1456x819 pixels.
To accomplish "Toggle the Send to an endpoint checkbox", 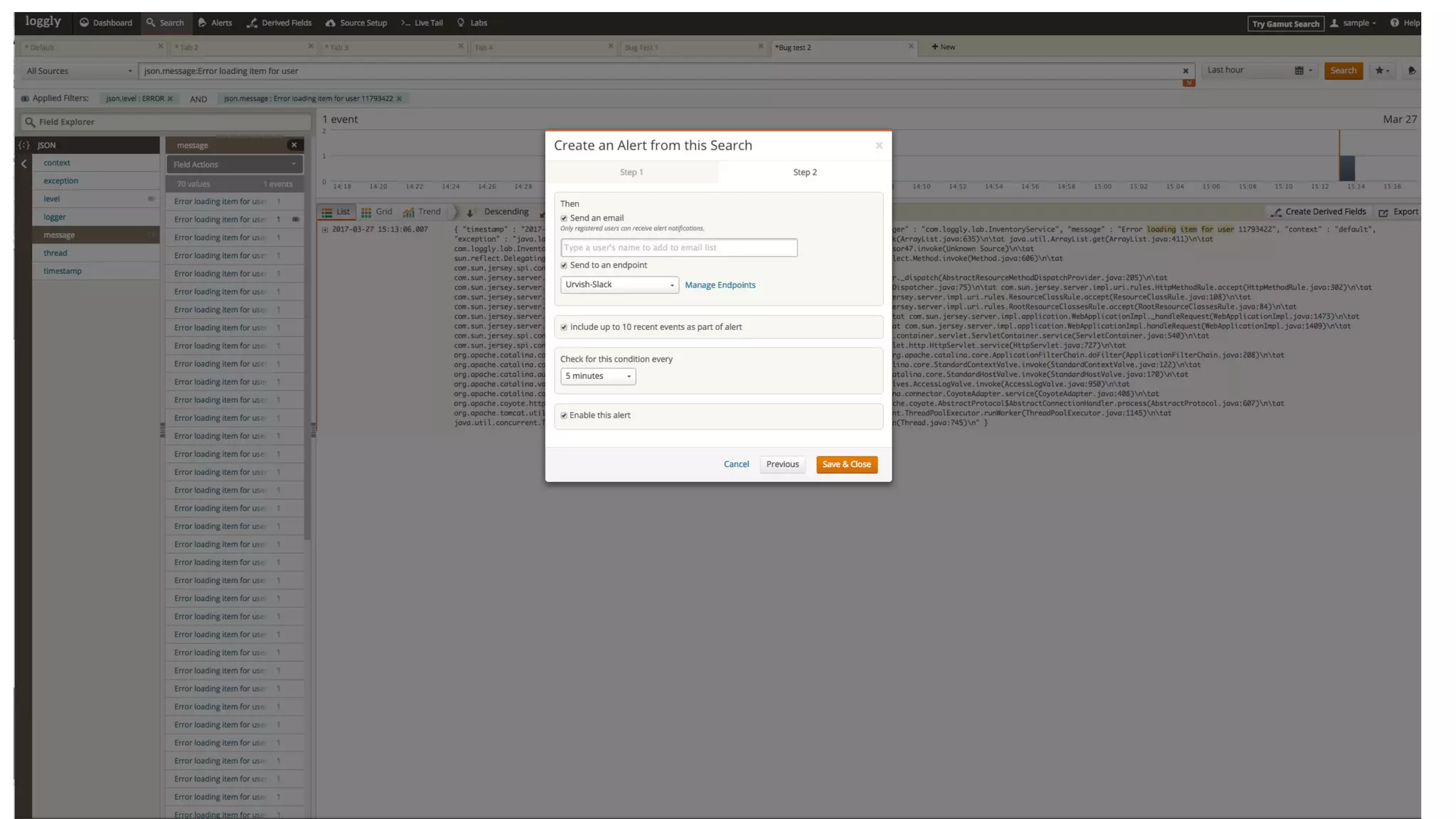I will coord(564,265).
